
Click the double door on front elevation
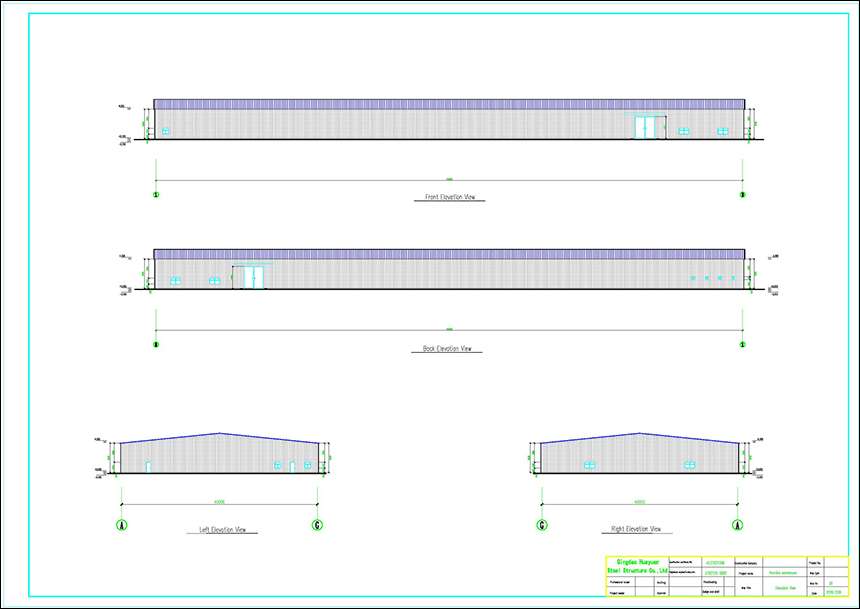(652, 128)
